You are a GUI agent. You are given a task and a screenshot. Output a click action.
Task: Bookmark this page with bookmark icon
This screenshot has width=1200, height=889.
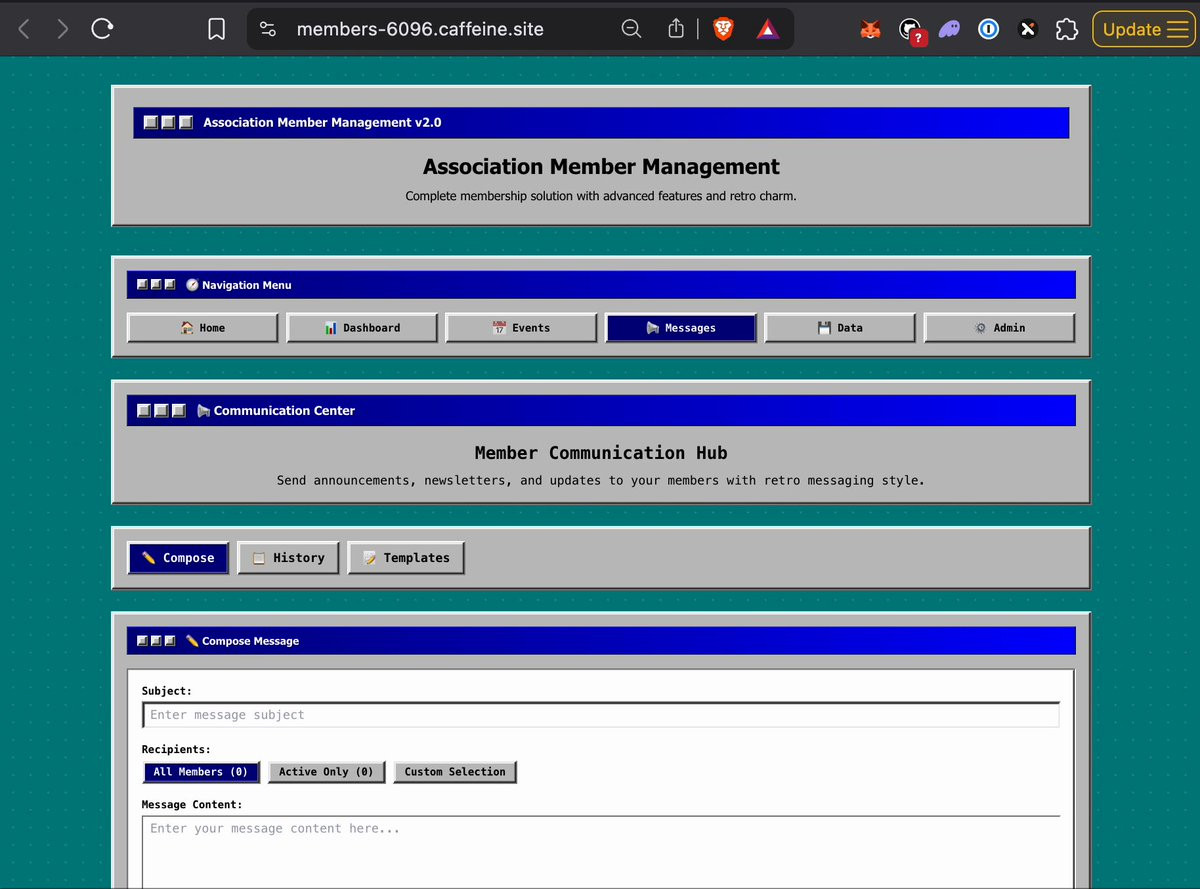tap(216, 29)
